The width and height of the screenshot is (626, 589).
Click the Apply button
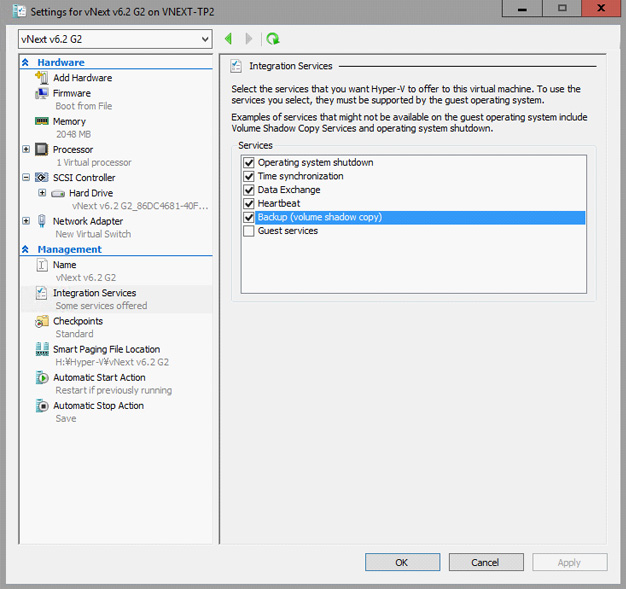(570, 562)
